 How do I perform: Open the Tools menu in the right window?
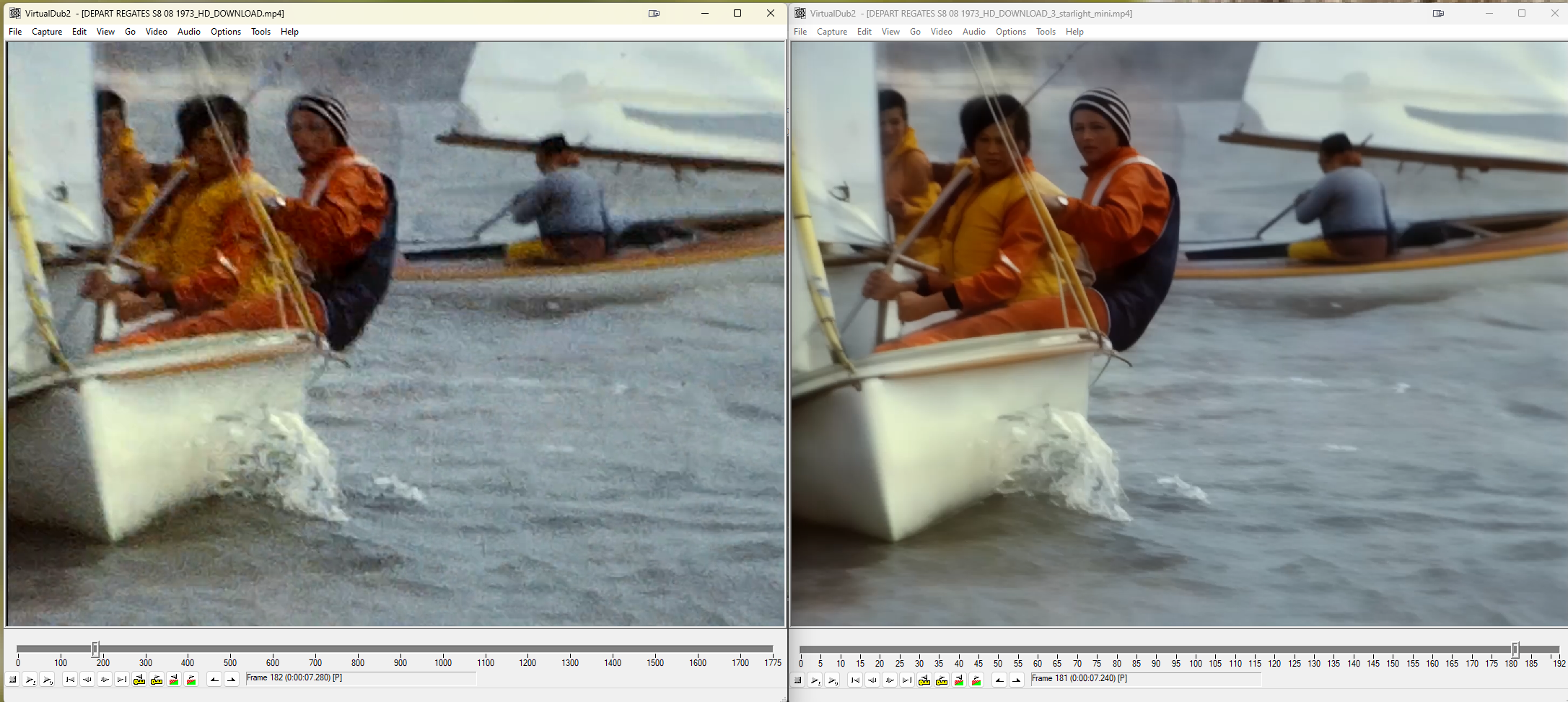1046,32
